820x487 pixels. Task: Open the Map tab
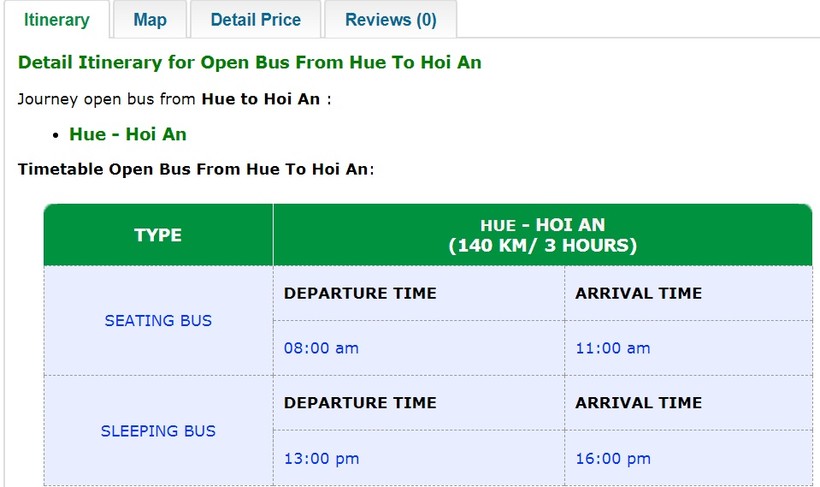point(150,20)
